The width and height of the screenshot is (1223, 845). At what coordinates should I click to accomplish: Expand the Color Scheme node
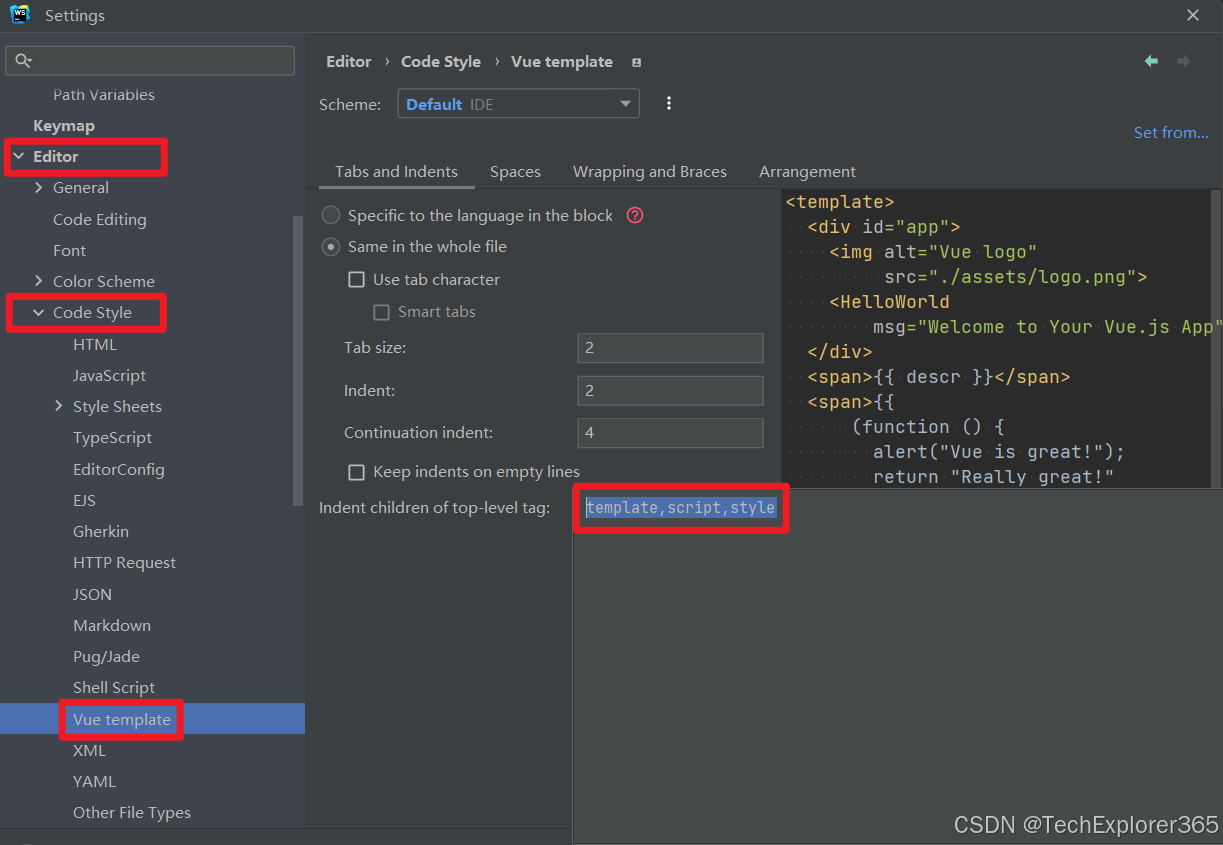click(x=39, y=282)
